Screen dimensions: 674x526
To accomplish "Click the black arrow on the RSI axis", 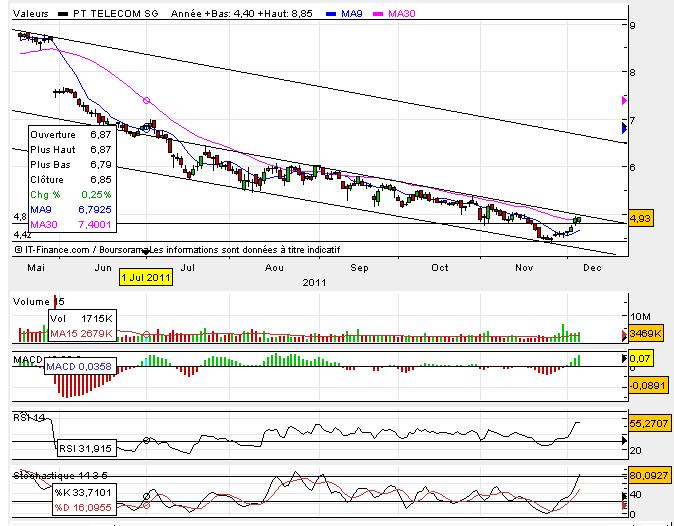I will click(x=625, y=440).
